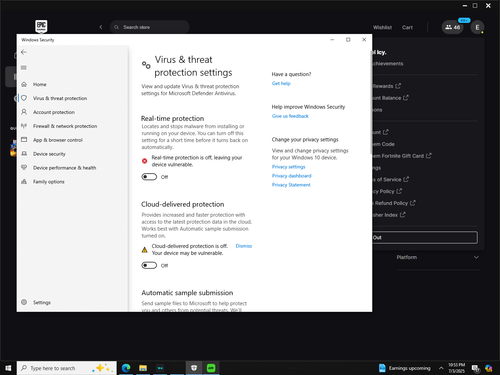Click the Settings gear icon in Windows Security
Screen dimensions: 500x375
point(24,302)
